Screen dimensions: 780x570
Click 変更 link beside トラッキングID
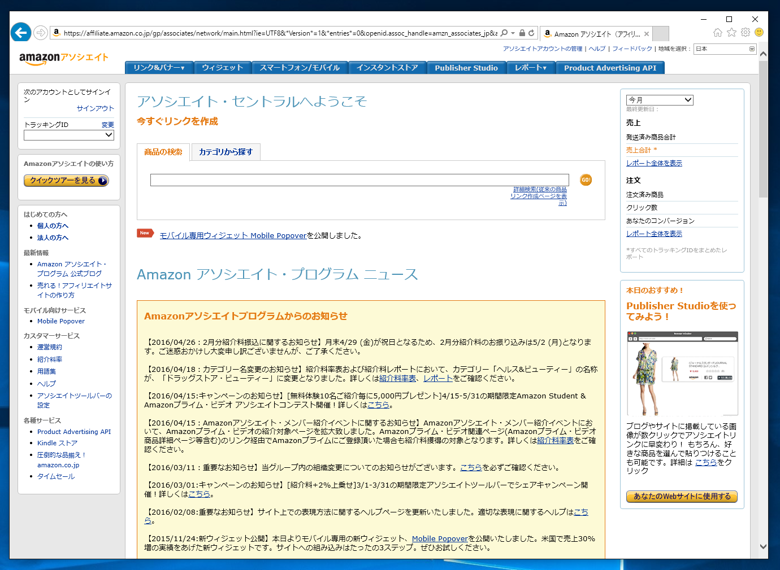pos(108,125)
